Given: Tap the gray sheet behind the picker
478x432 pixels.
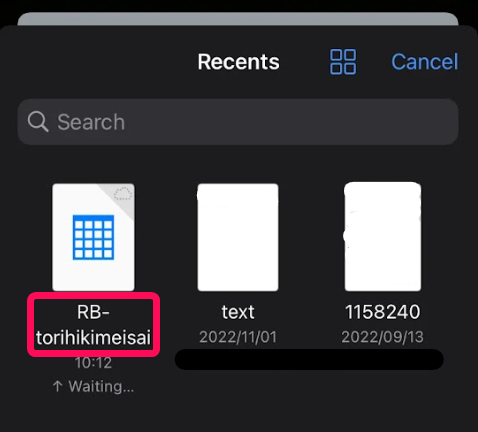Looking at the screenshot, I should (x=238, y=19).
